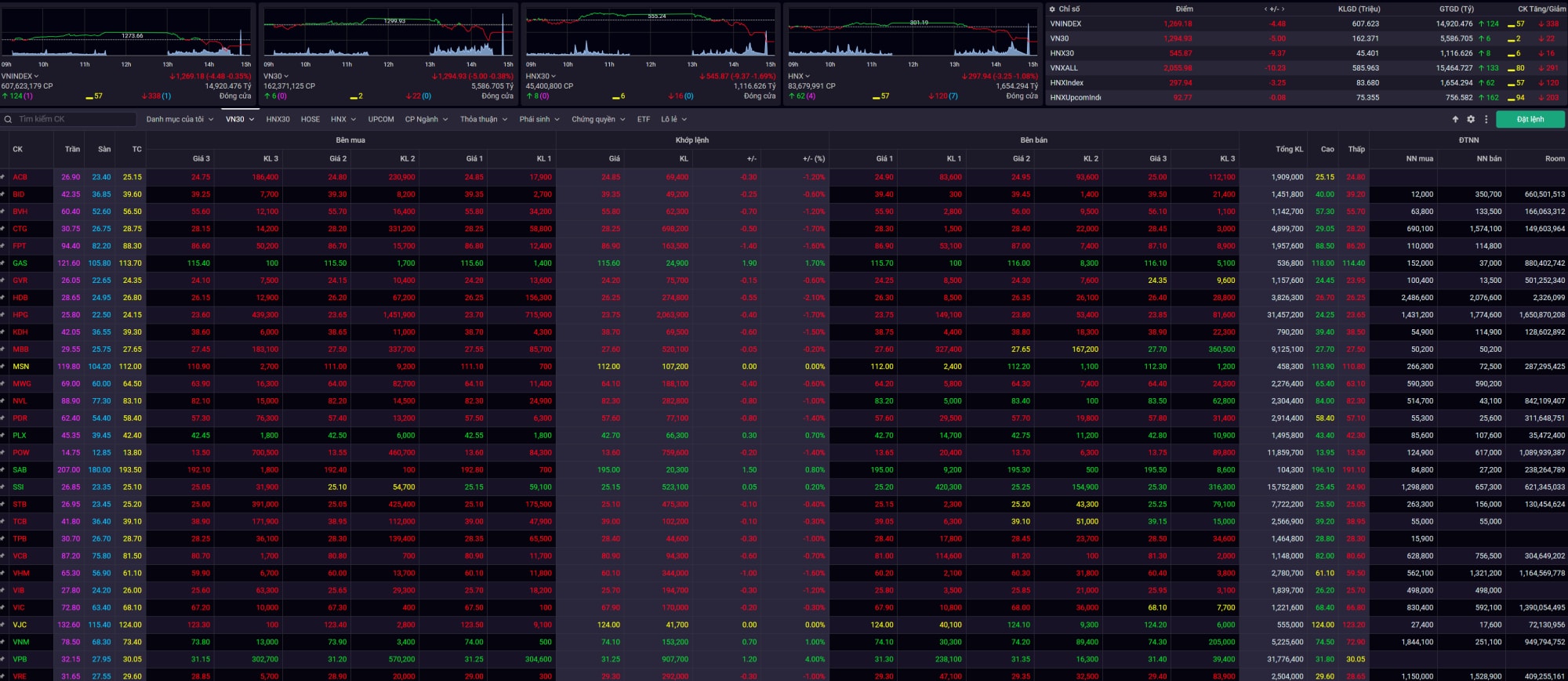Expand the Danh mục của tôi dropdown

click(180, 119)
